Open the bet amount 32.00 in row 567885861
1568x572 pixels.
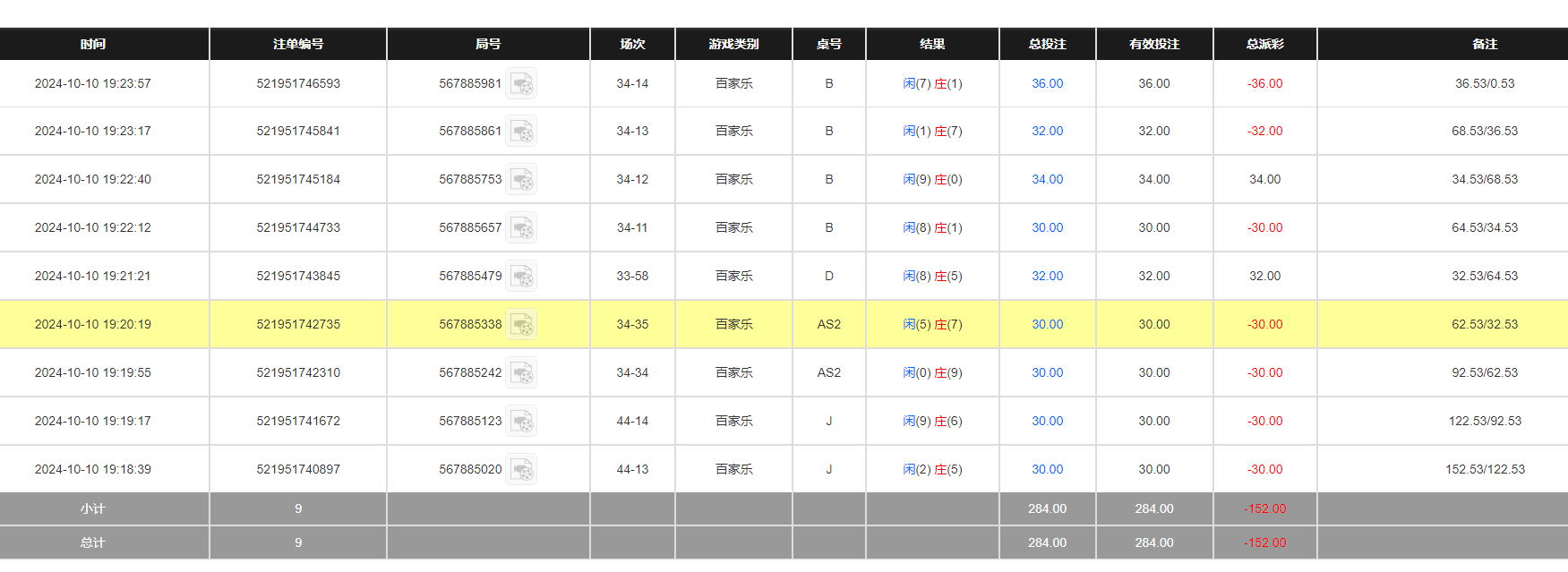(1046, 131)
